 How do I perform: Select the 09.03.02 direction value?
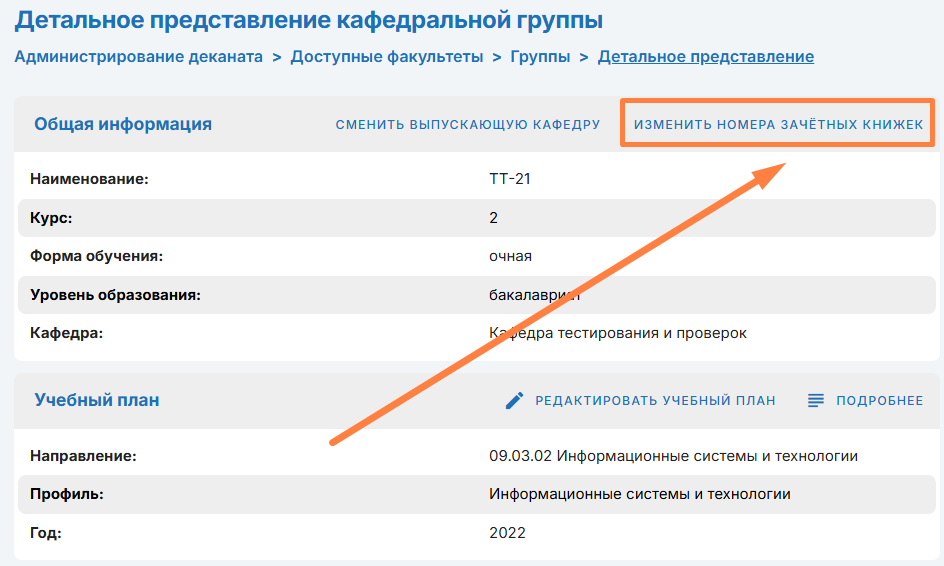coord(673,456)
